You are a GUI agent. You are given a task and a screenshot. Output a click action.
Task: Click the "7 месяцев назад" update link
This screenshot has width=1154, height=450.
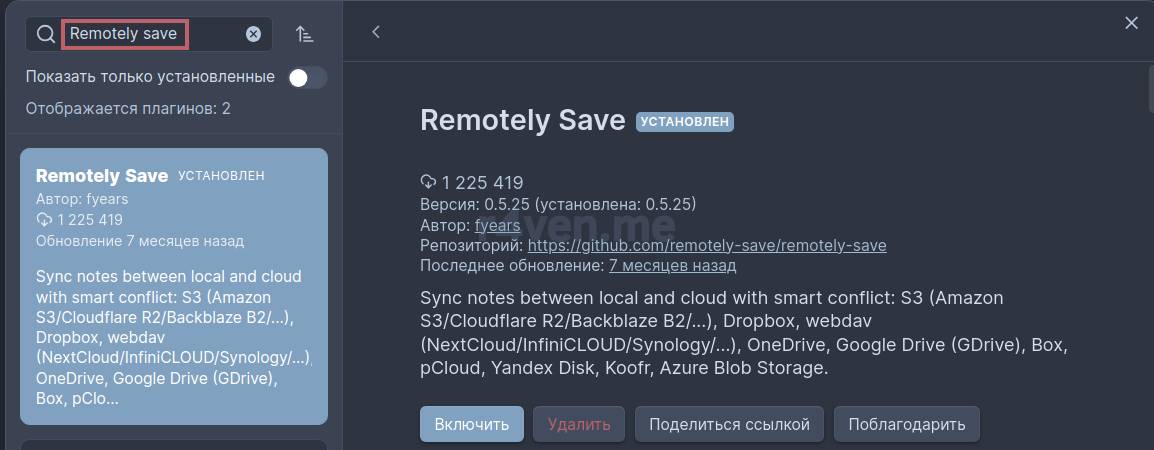click(x=672, y=265)
